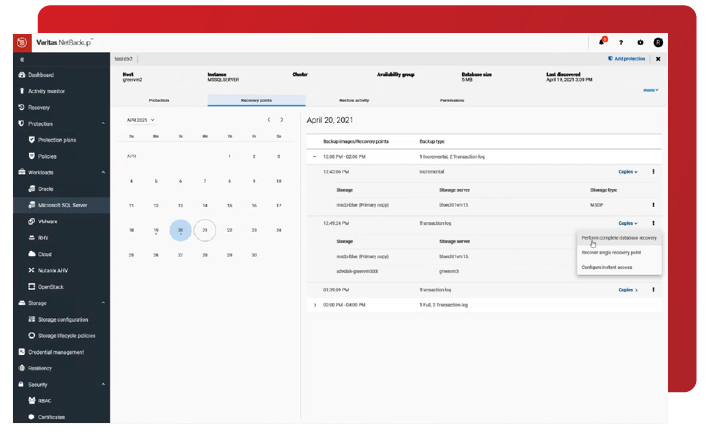713x433 pixels.
Task: Collapse the sidebar with double-chevron icon
Action: [22, 60]
